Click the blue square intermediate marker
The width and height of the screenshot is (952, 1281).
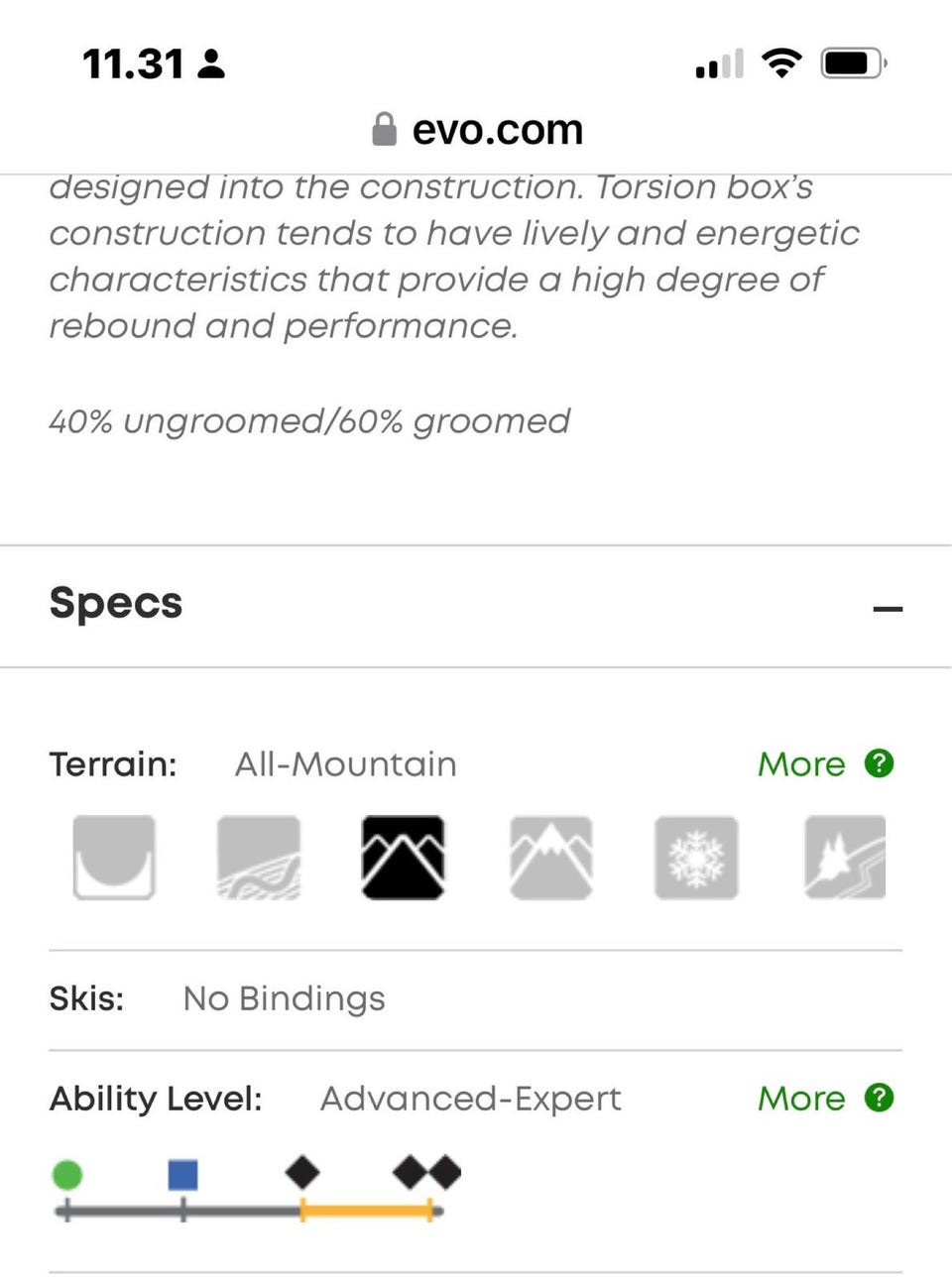coord(182,1175)
